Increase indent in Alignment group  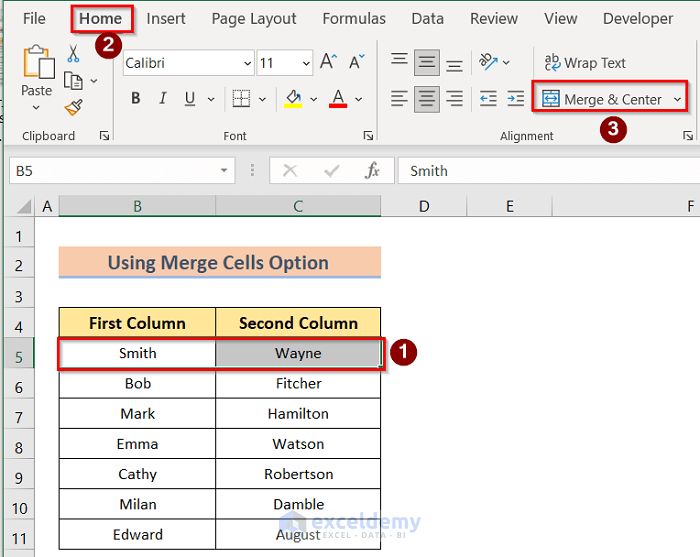516,99
